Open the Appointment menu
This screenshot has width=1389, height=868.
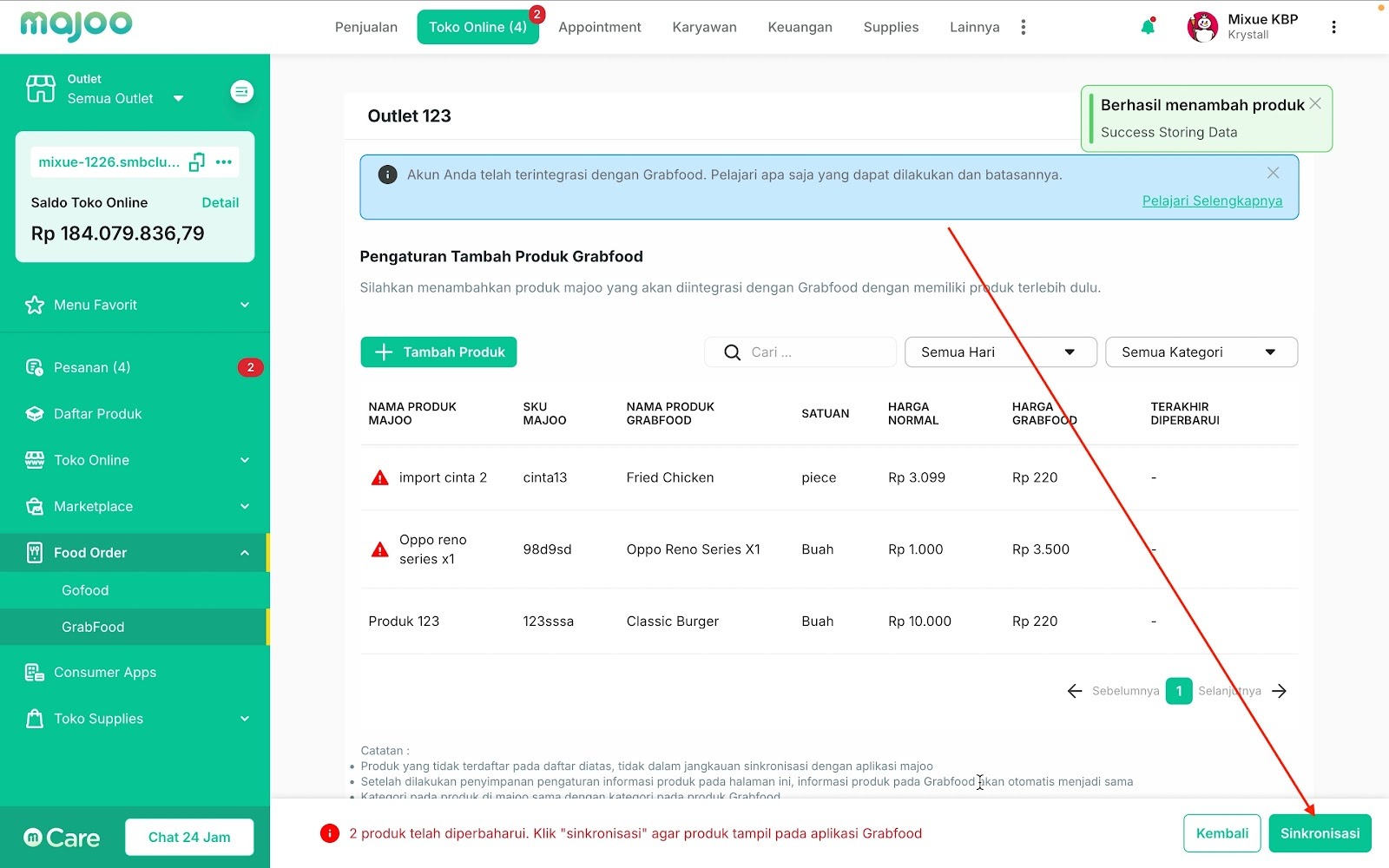[600, 27]
